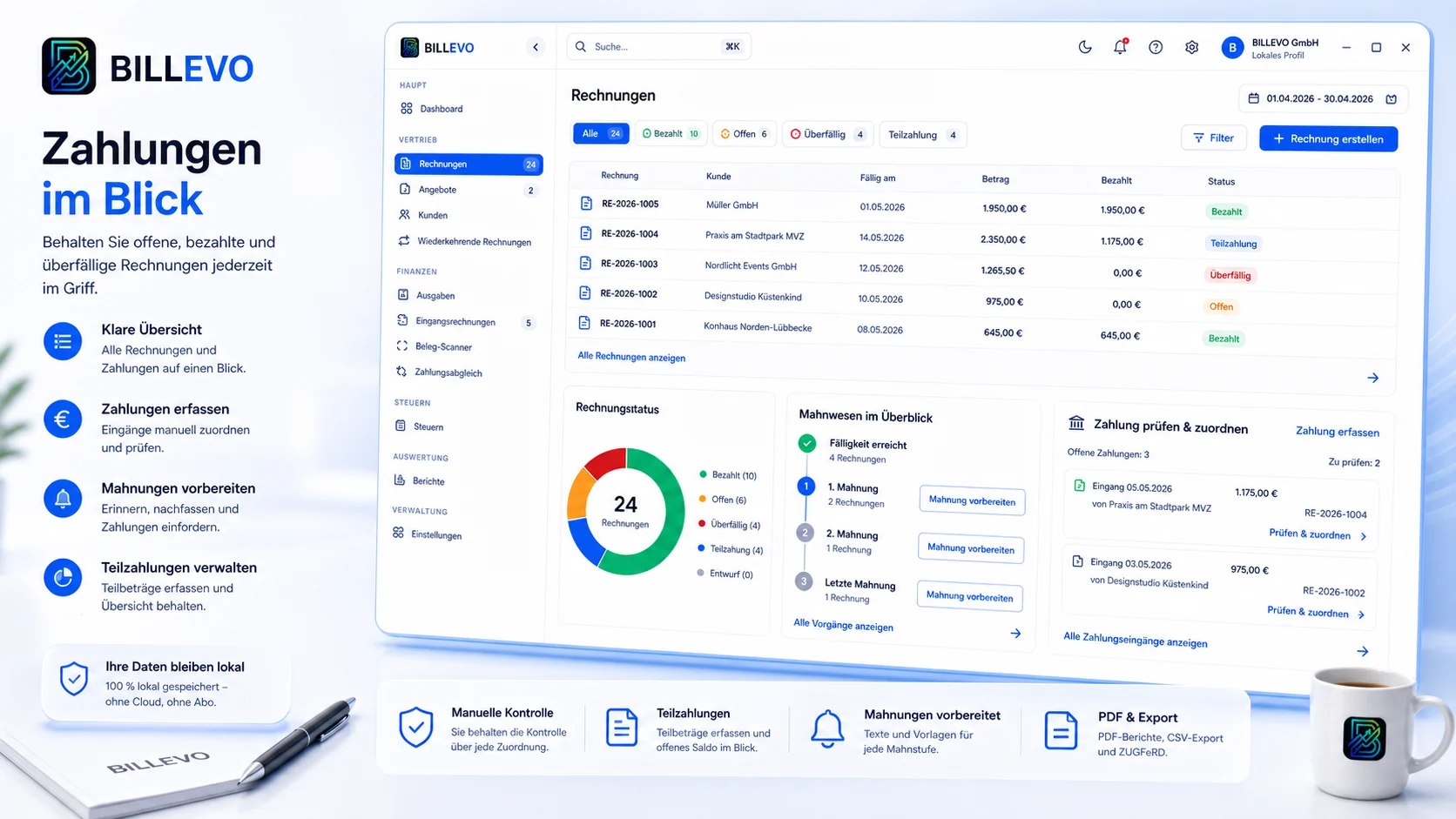Click the Alle Vorgänge anzeigen link
The image size is (1456, 819).
tap(843, 626)
